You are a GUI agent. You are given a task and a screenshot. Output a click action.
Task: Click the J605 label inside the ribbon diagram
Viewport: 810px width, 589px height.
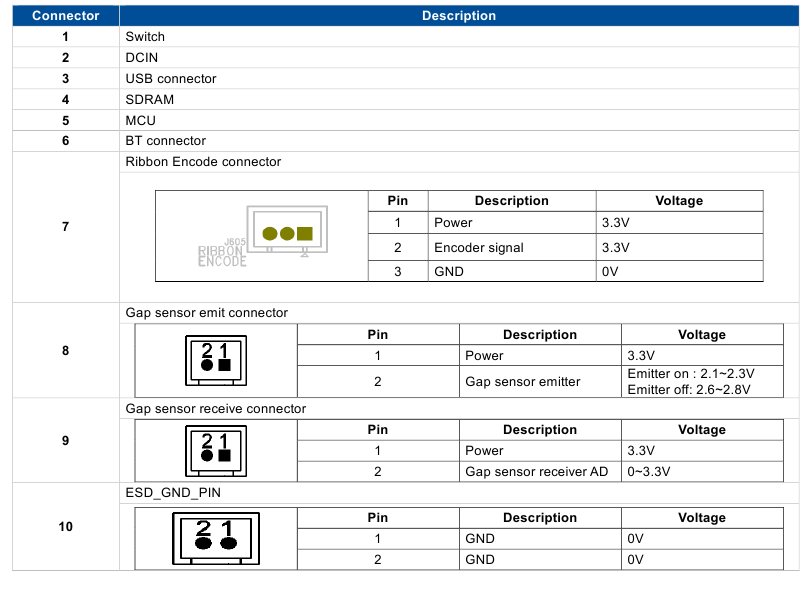235,241
